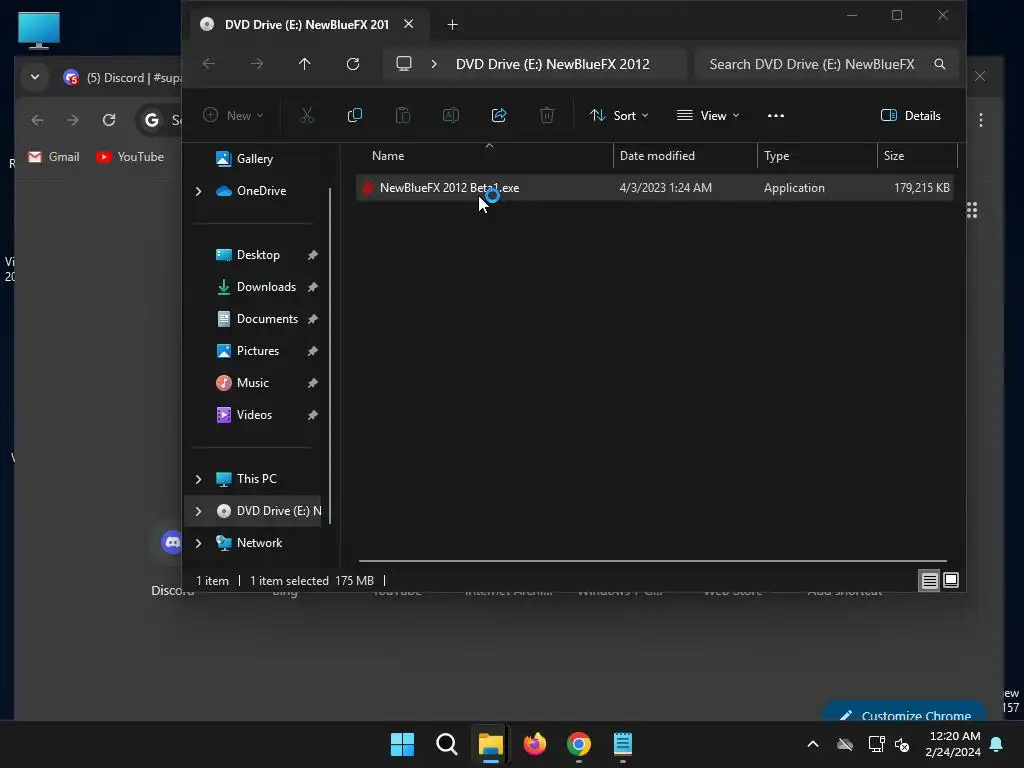The width and height of the screenshot is (1024, 768).
Task: Open Gmail bookmark in Chrome
Action: 54,157
